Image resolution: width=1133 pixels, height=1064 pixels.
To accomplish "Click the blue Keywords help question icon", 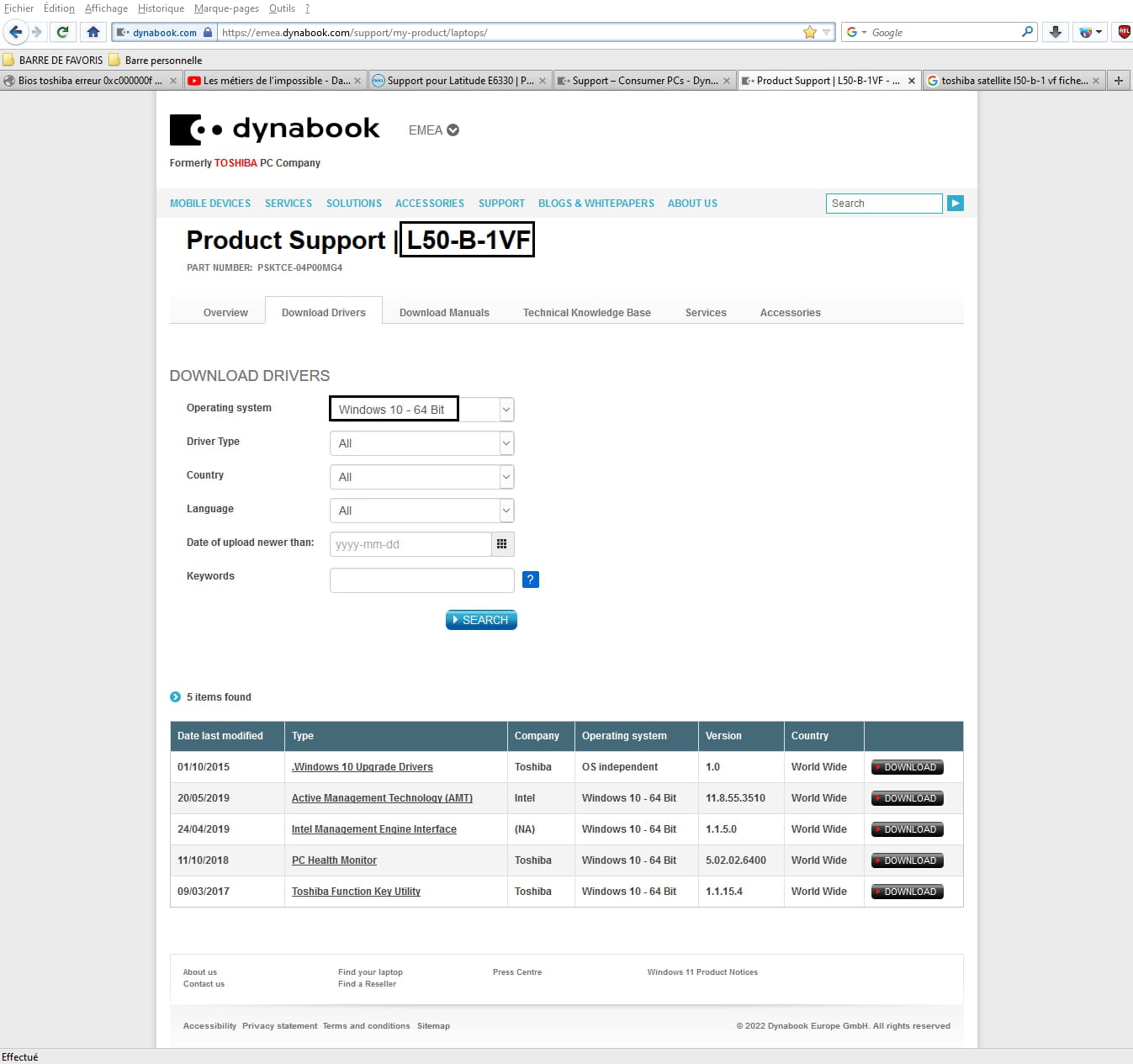I will tap(531, 580).
